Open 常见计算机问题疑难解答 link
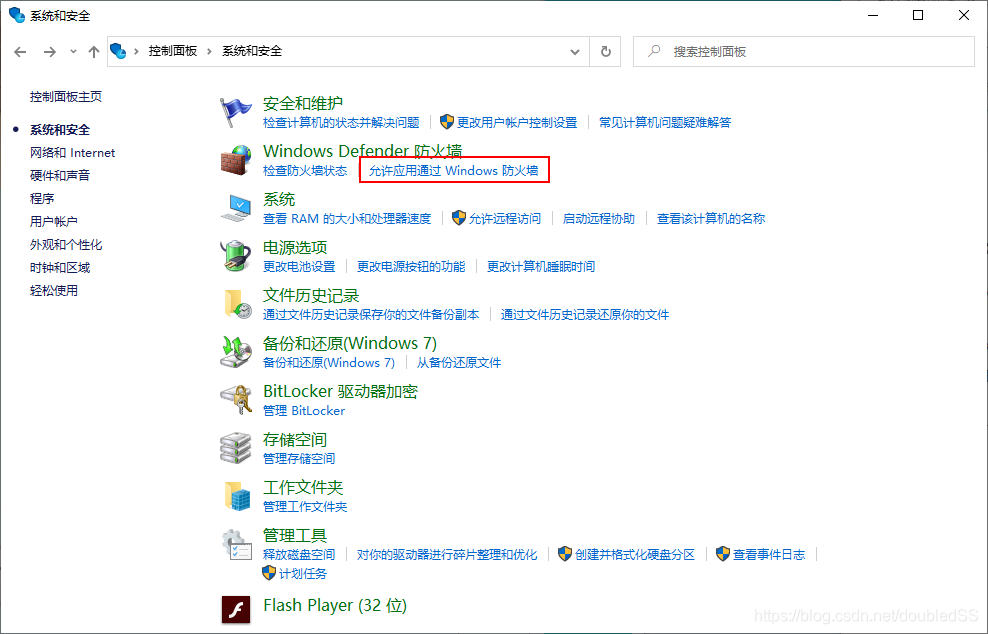Viewport: 988px width, 634px height. pyautogui.click(x=665, y=122)
